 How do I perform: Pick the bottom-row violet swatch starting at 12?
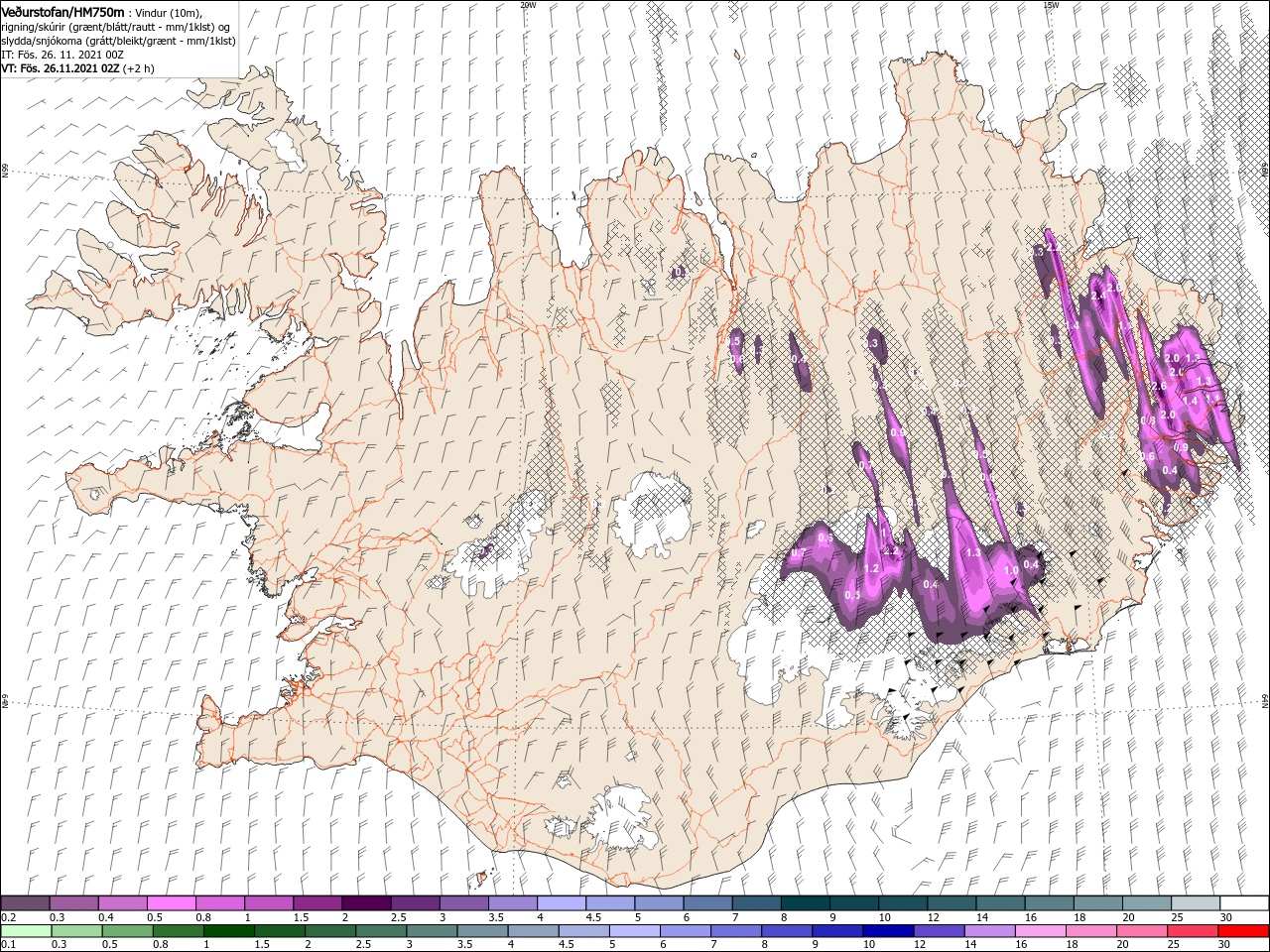(939, 931)
